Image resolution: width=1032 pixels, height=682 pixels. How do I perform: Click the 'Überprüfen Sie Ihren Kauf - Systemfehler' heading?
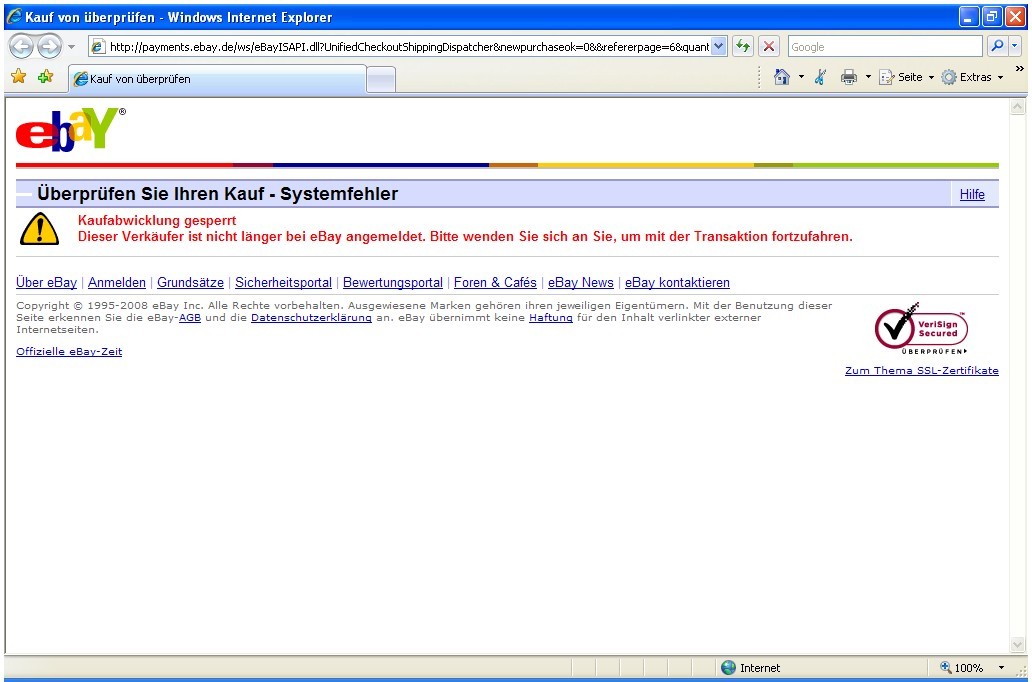point(217,194)
